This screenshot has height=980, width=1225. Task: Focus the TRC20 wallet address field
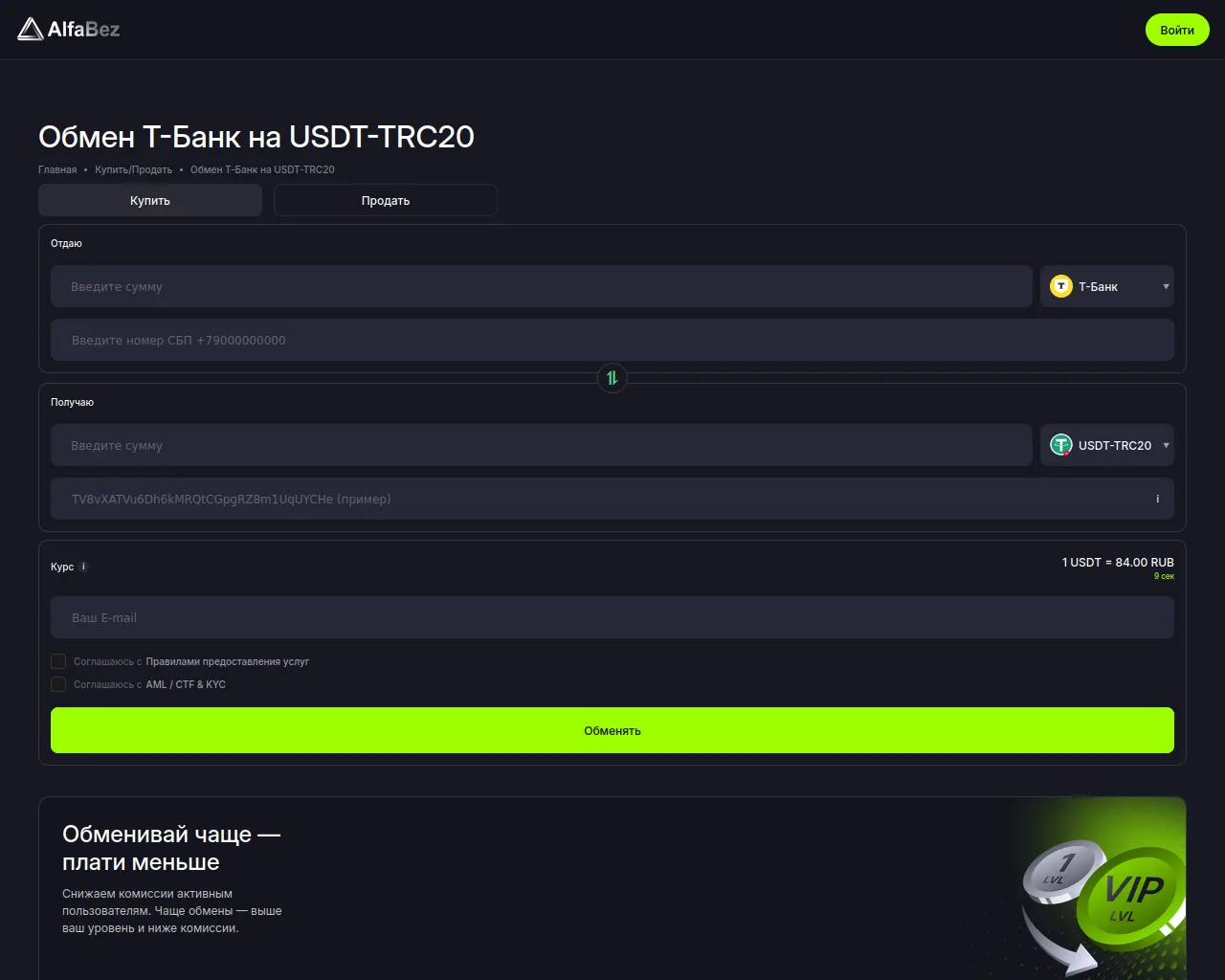pos(612,499)
